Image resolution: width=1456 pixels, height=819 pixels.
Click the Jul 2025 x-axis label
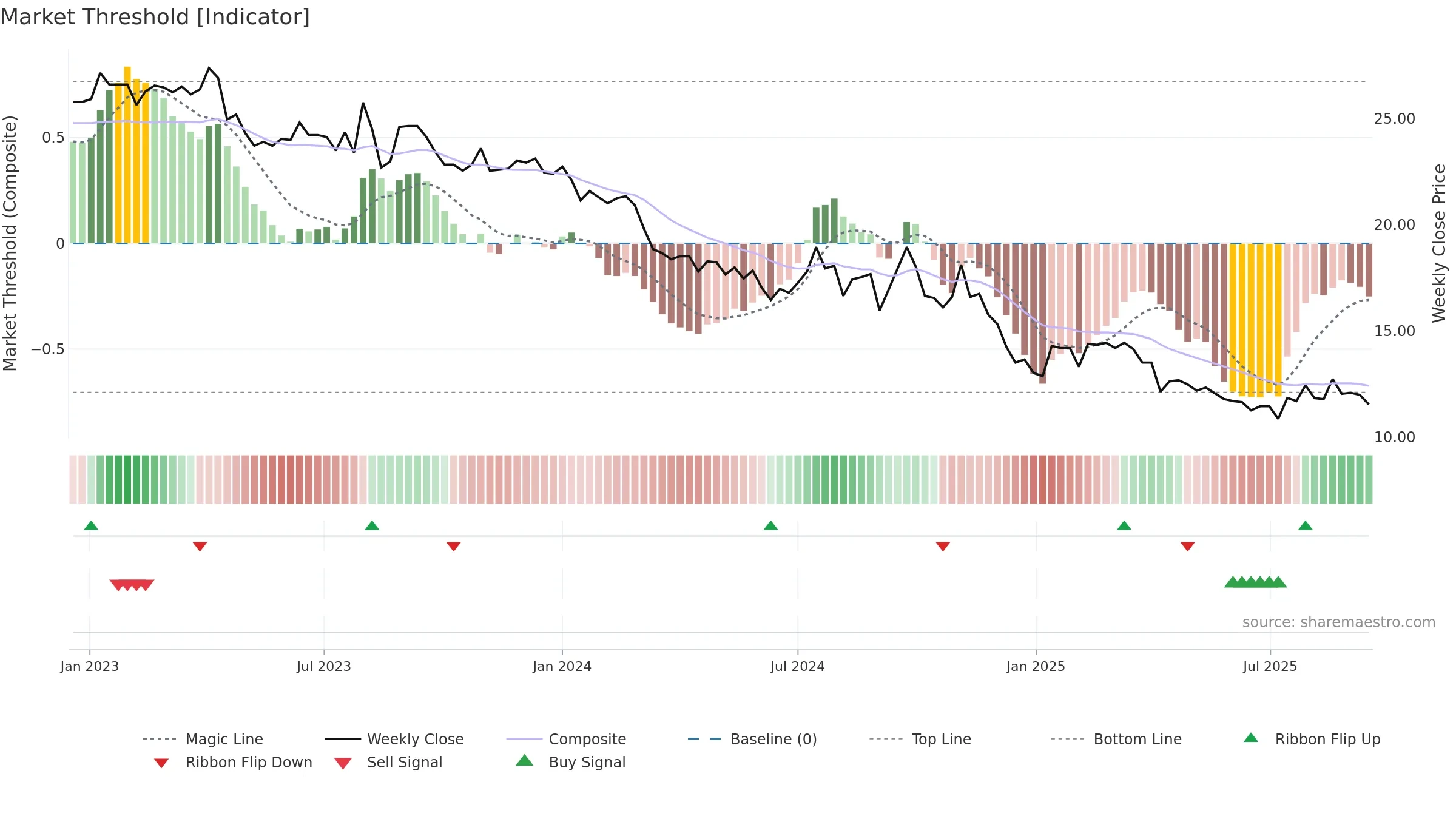[1270, 666]
